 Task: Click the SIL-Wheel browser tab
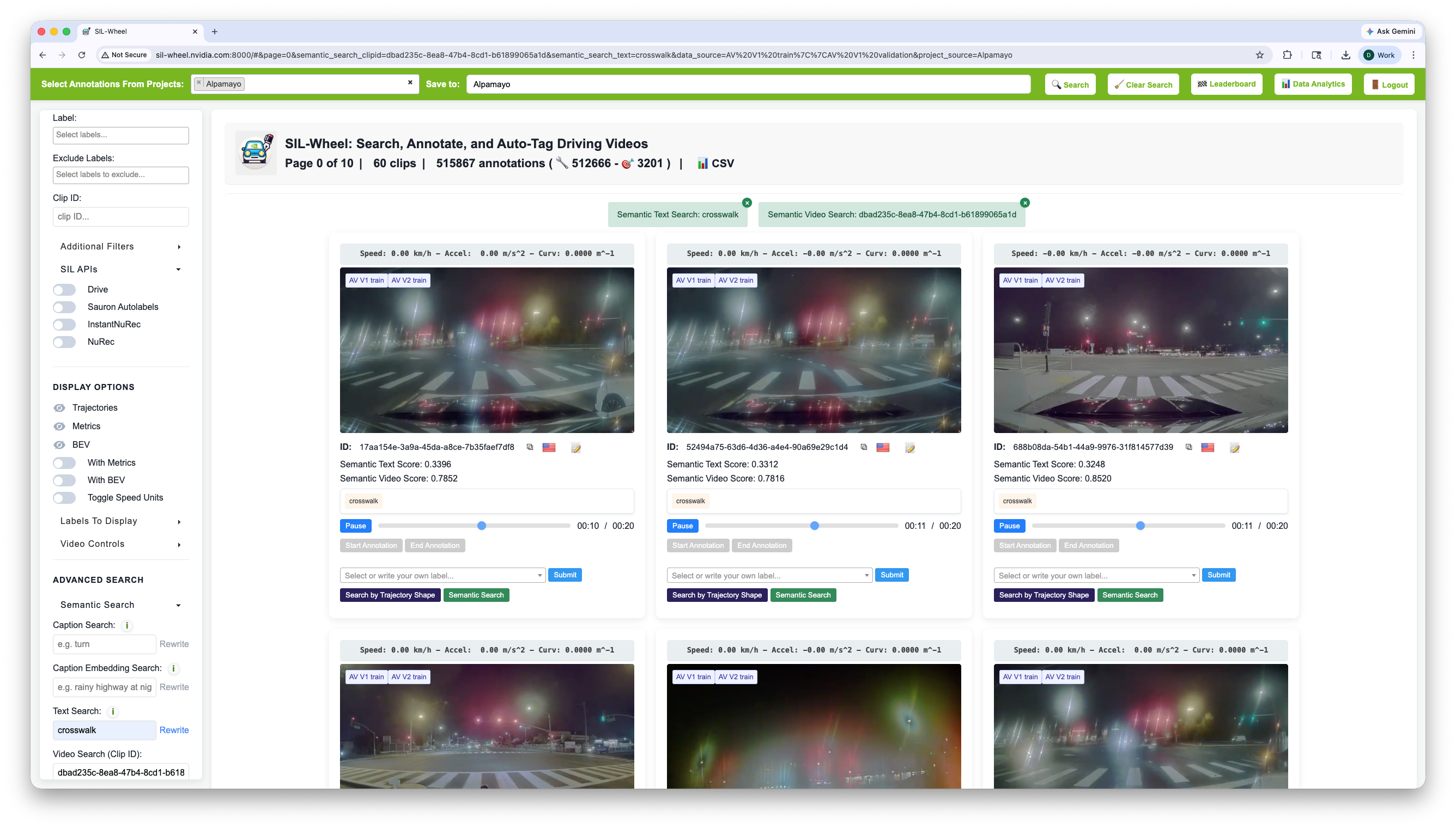tap(139, 31)
